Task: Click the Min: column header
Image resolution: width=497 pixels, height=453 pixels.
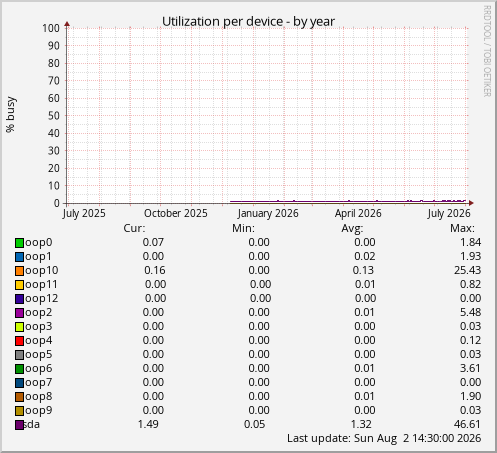Action: click(x=243, y=228)
